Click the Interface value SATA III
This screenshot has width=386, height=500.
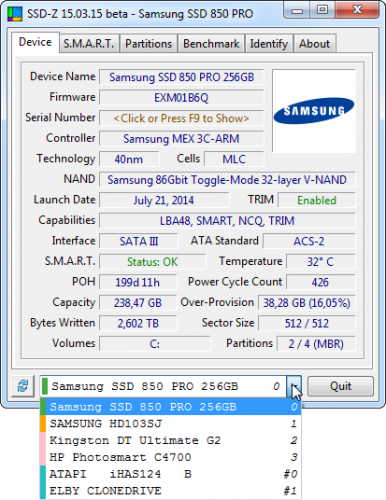(139, 241)
